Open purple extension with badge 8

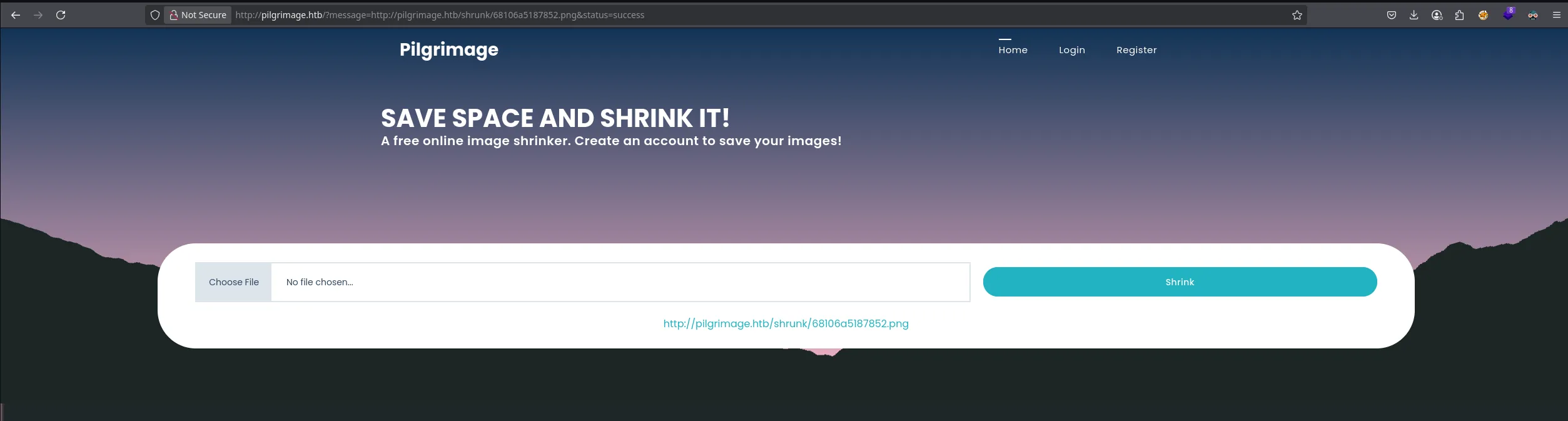[1508, 15]
